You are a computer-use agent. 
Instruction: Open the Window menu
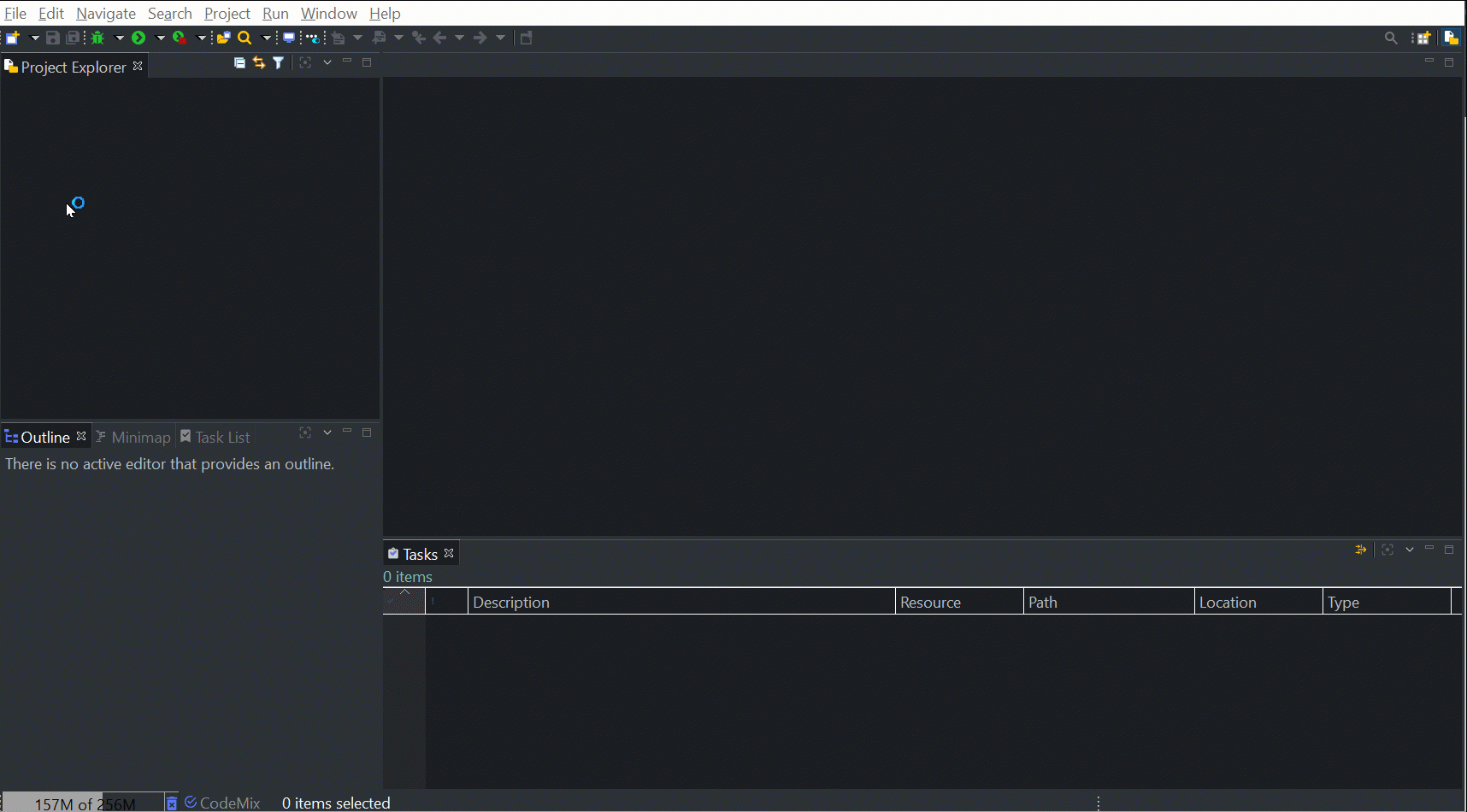coord(328,14)
